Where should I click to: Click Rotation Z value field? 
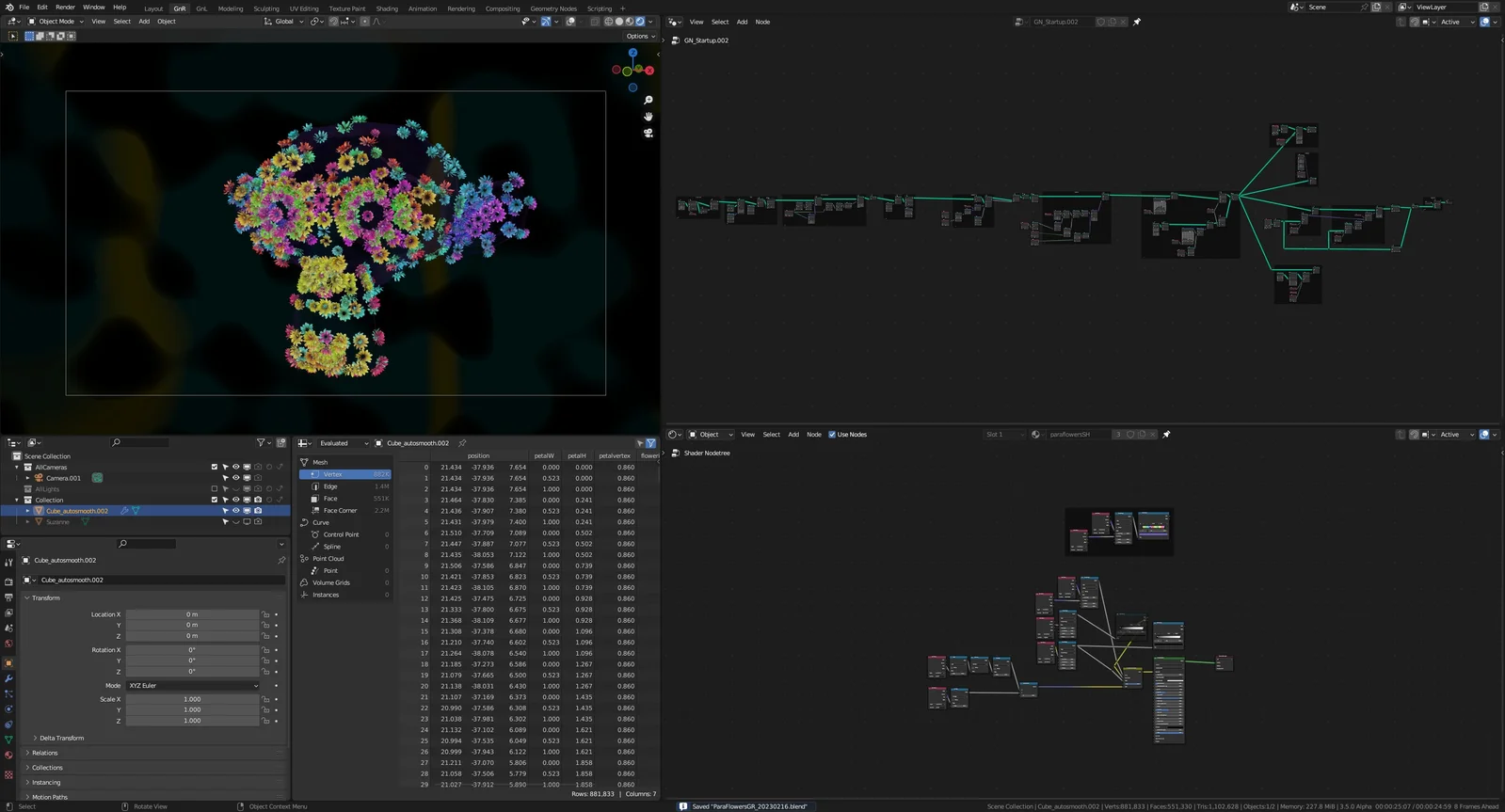click(192, 672)
